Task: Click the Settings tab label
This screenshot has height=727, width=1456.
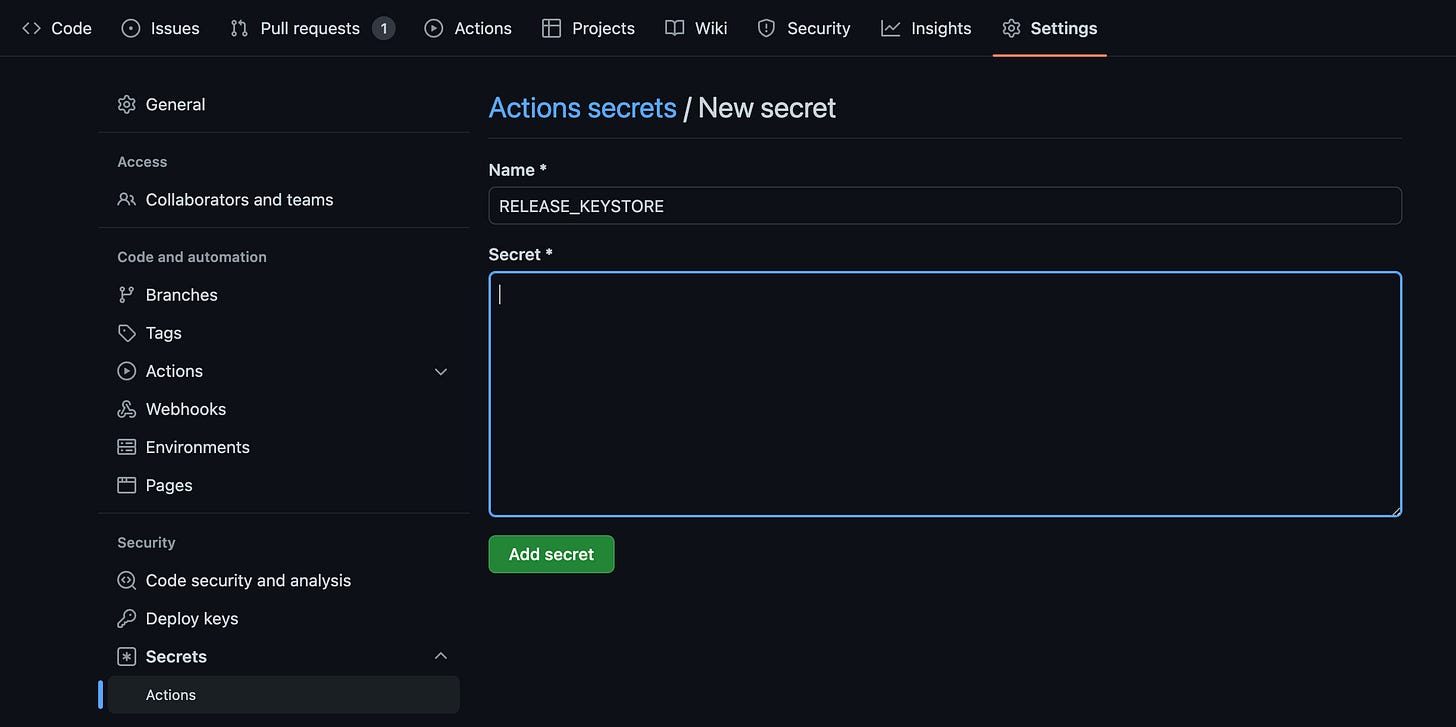Action: point(1063,28)
